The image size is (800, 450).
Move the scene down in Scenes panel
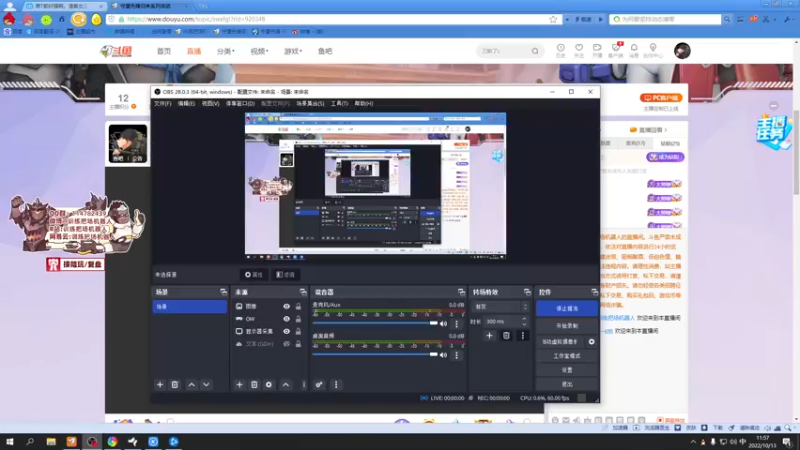point(206,385)
